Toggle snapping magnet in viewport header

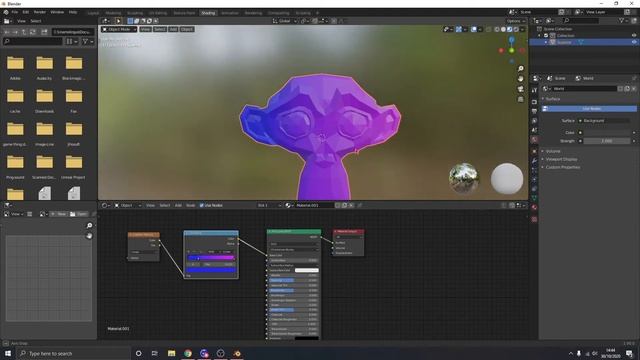[315, 21]
